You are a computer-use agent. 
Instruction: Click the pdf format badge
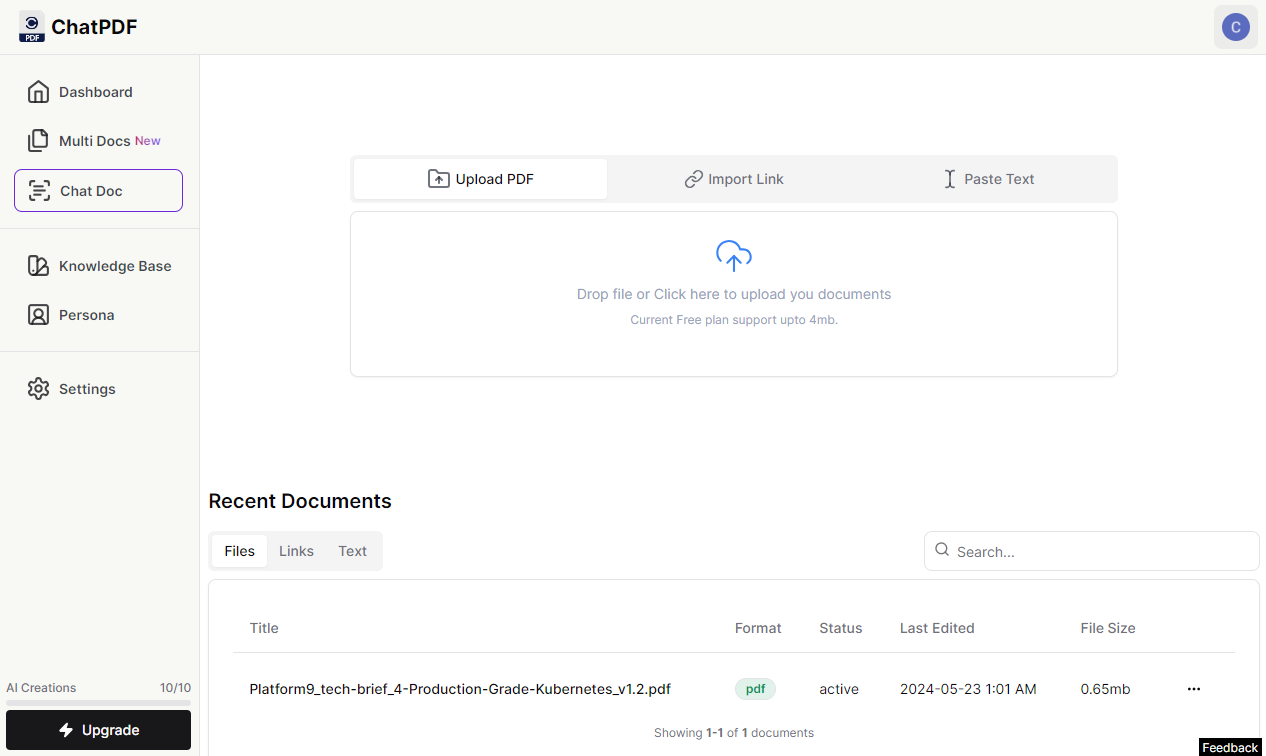click(755, 689)
